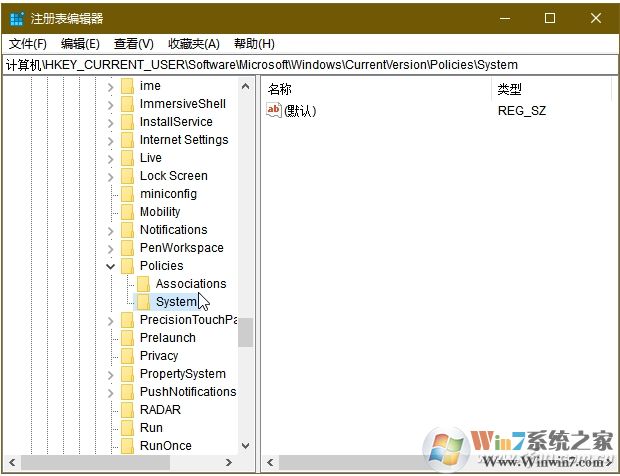
Task: Select the System key label
Action: point(176,302)
